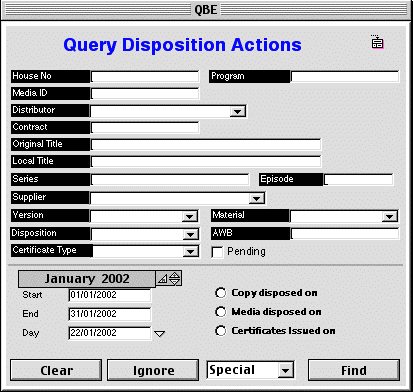Expand the Disposition dropdown

click(x=190, y=235)
